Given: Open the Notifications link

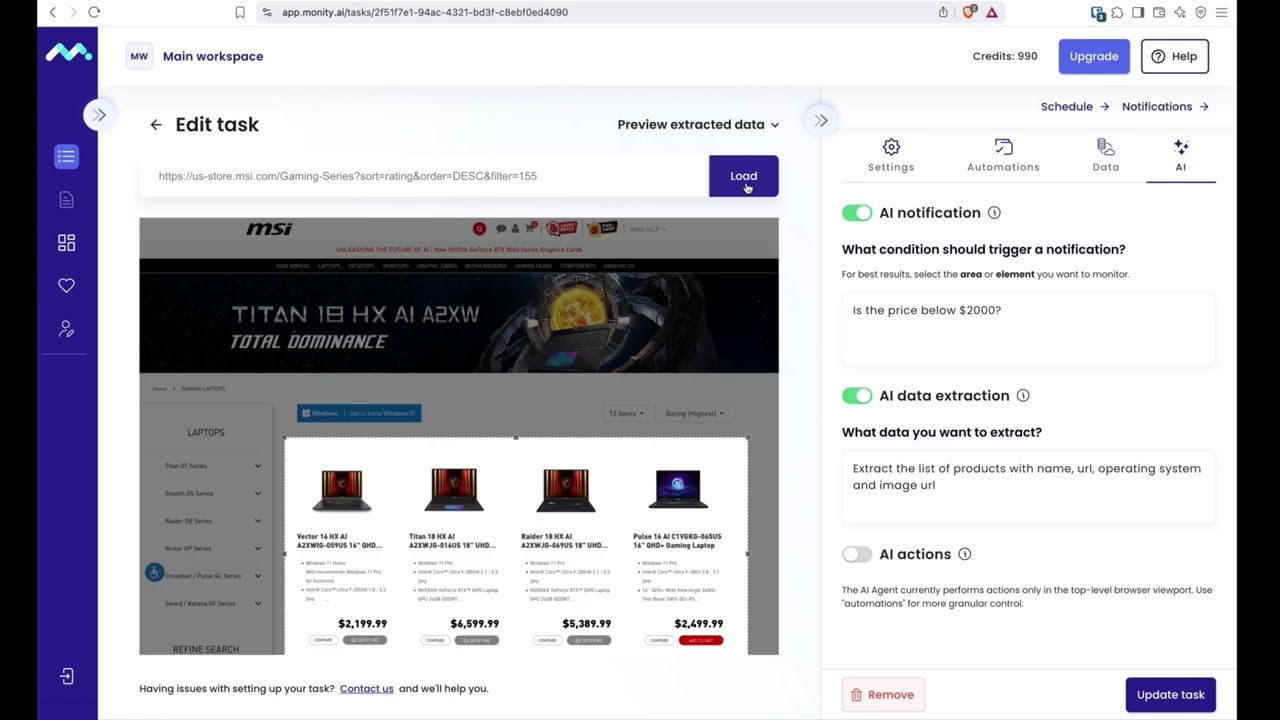Looking at the screenshot, I should pyautogui.click(x=1165, y=107).
